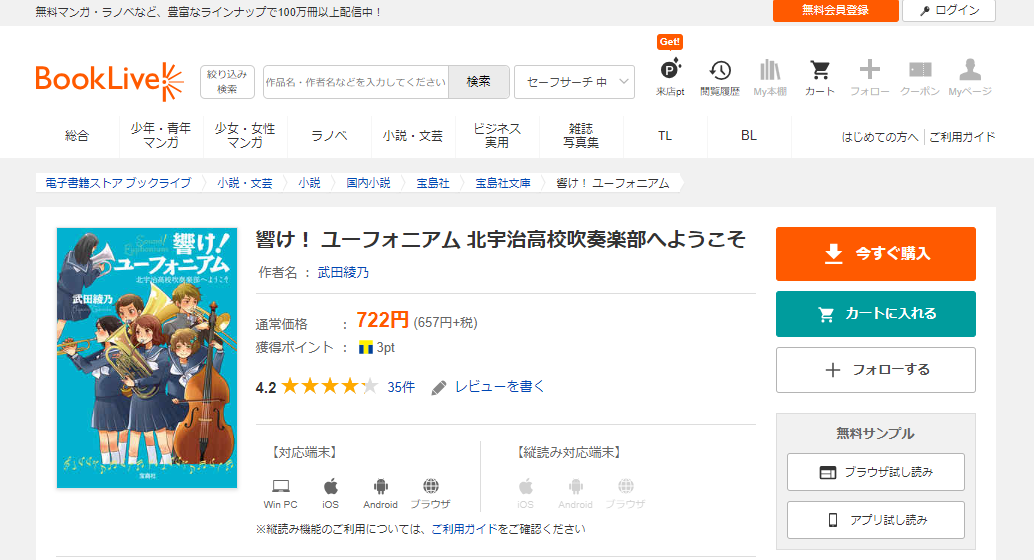This screenshot has width=1034, height=560.
Task: Click the star rating display
Action: (x=330, y=387)
